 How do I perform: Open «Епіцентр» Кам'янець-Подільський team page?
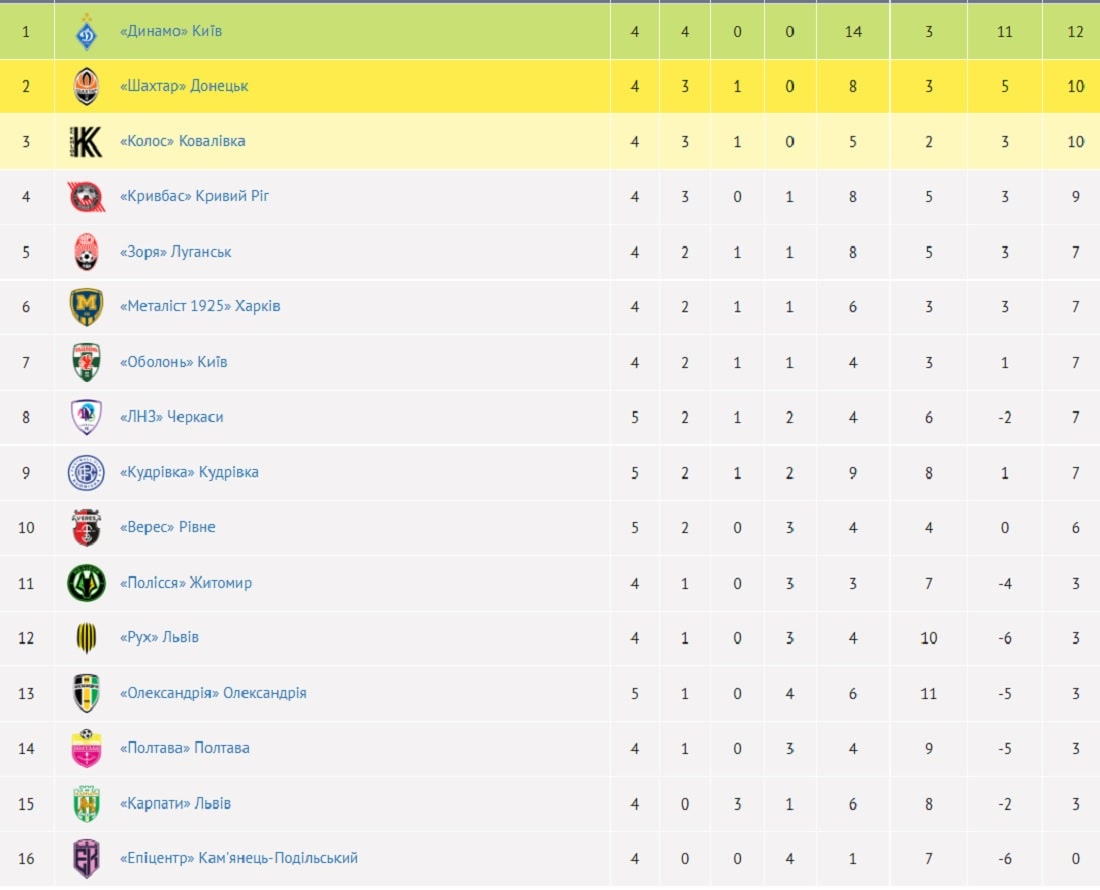point(239,858)
